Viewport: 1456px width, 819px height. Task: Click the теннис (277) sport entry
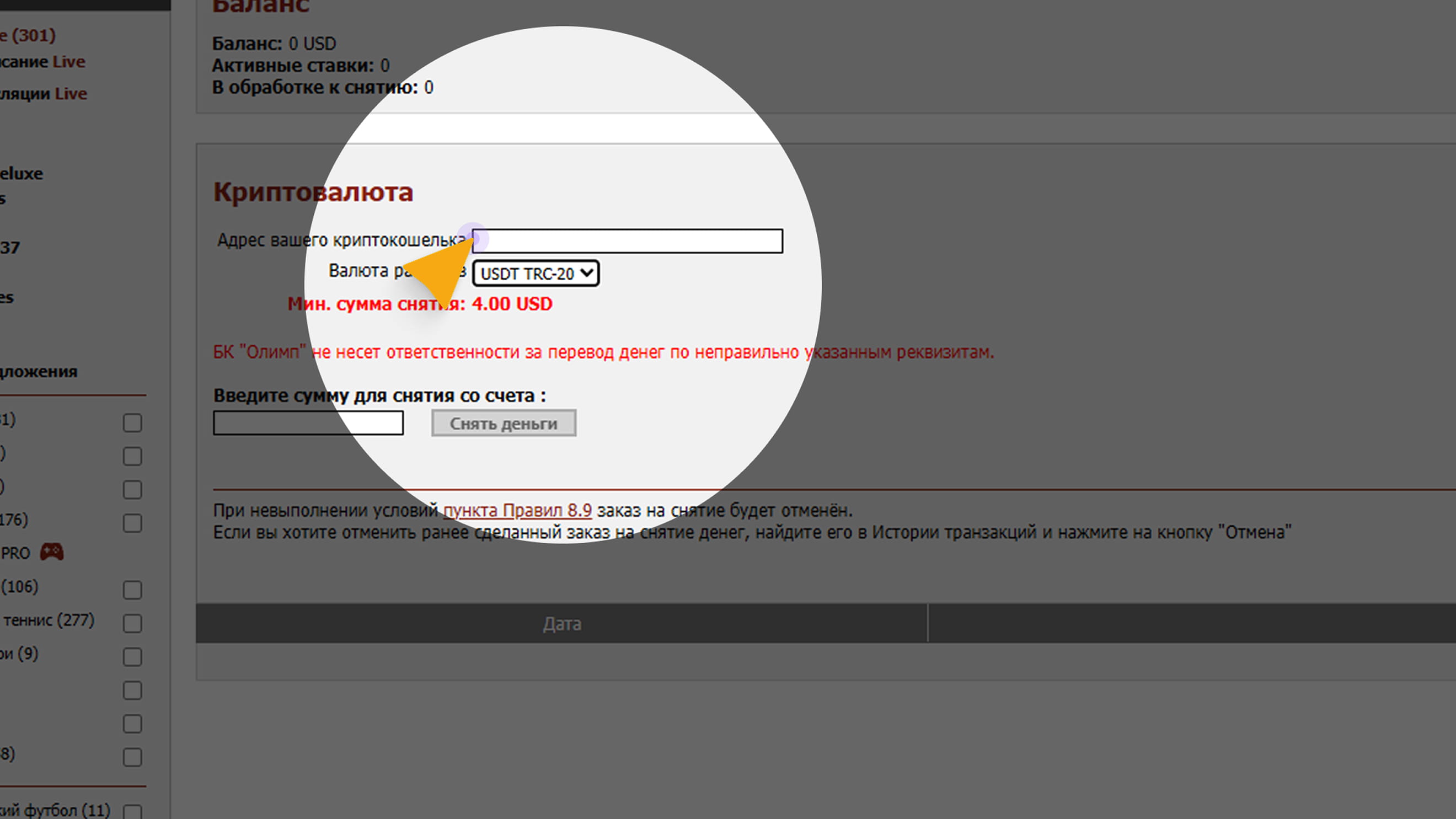pyautogui.click(x=48, y=620)
